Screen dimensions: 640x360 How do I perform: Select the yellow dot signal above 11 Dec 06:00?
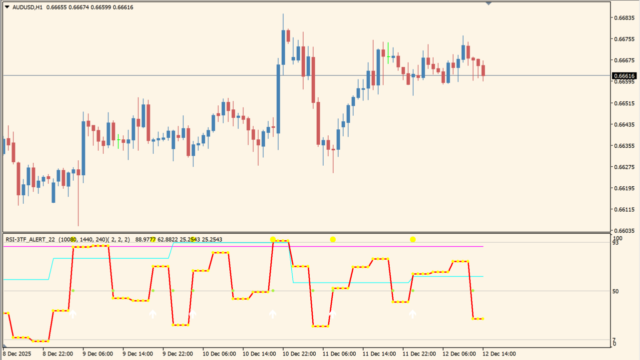(x=333, y=240)
